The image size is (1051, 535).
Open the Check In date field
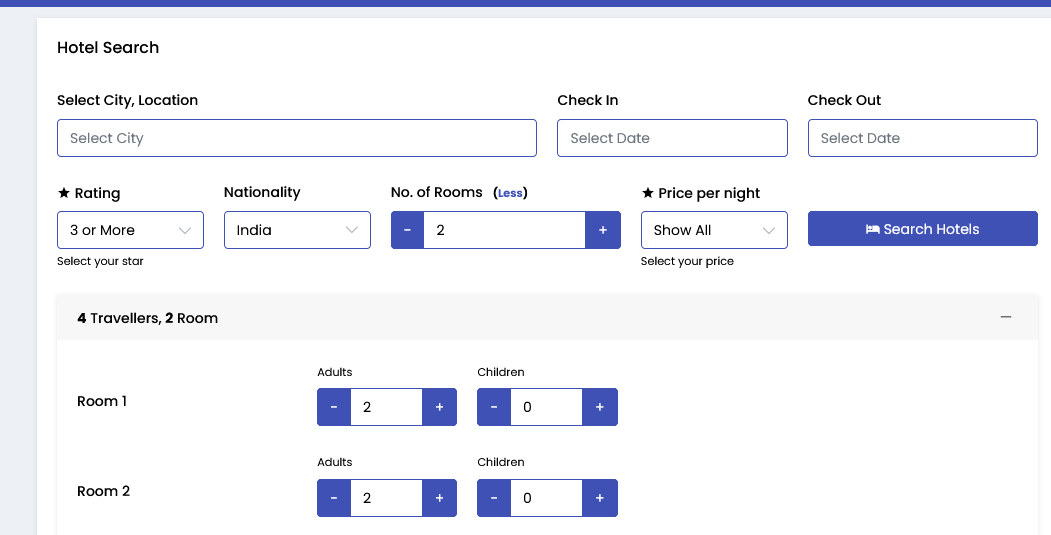coord(672,138)
